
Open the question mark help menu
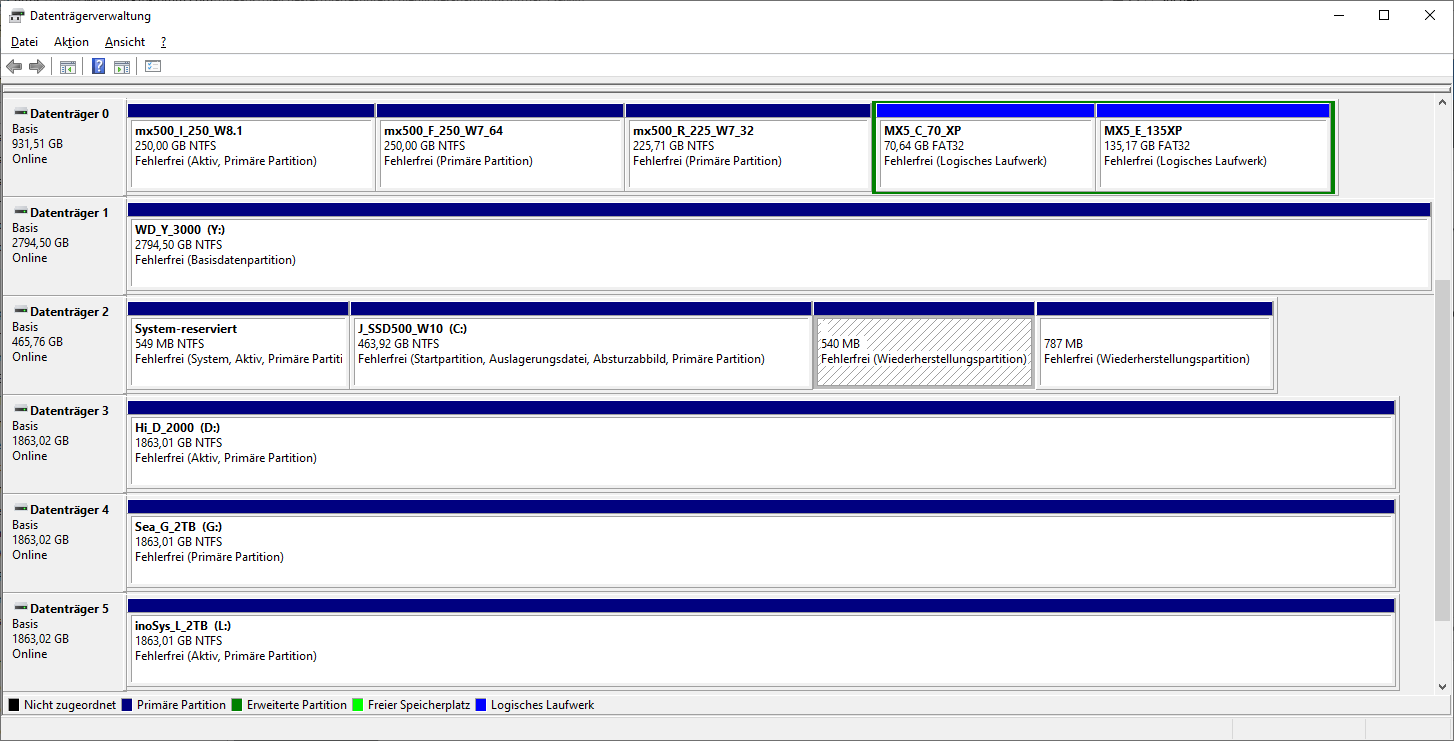point(163,42)
